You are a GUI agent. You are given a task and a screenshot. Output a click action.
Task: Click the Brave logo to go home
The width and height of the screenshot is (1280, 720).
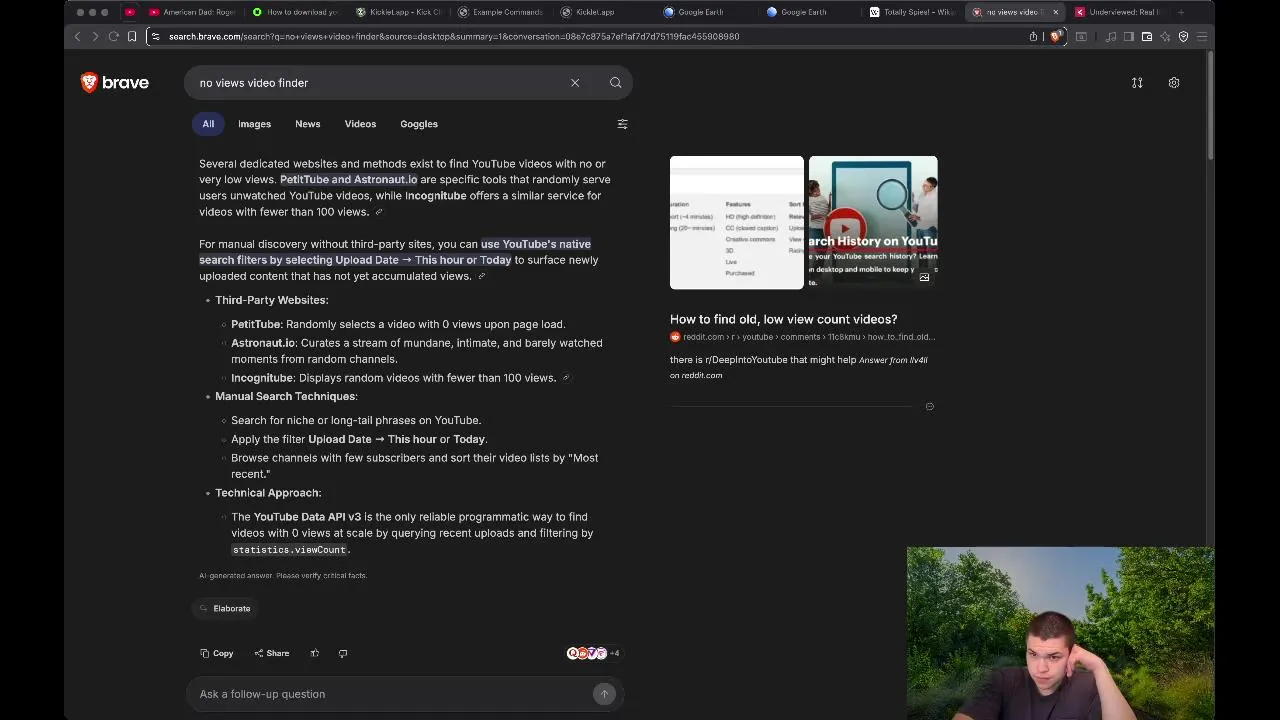pos(114,83)
